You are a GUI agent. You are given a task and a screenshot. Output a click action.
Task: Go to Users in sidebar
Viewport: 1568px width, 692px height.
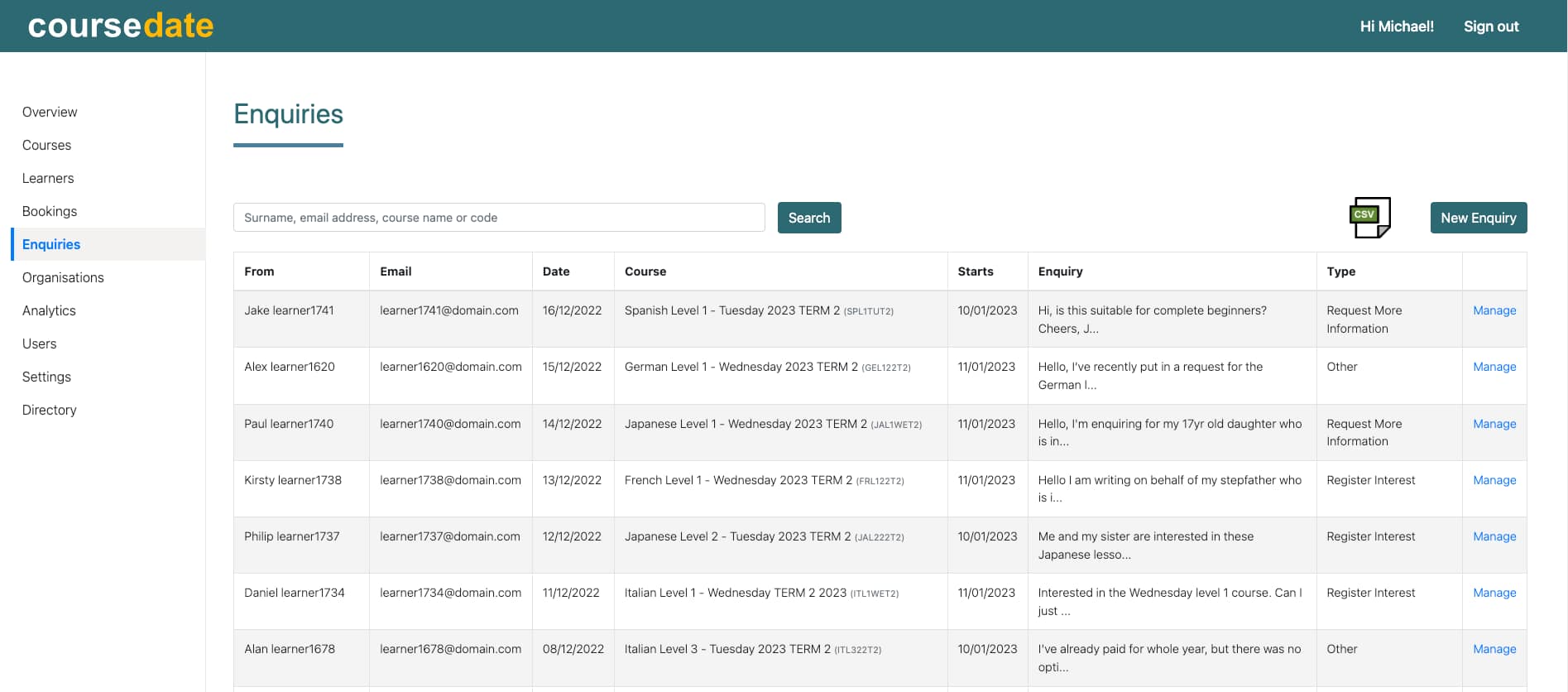tap(40, 344)
